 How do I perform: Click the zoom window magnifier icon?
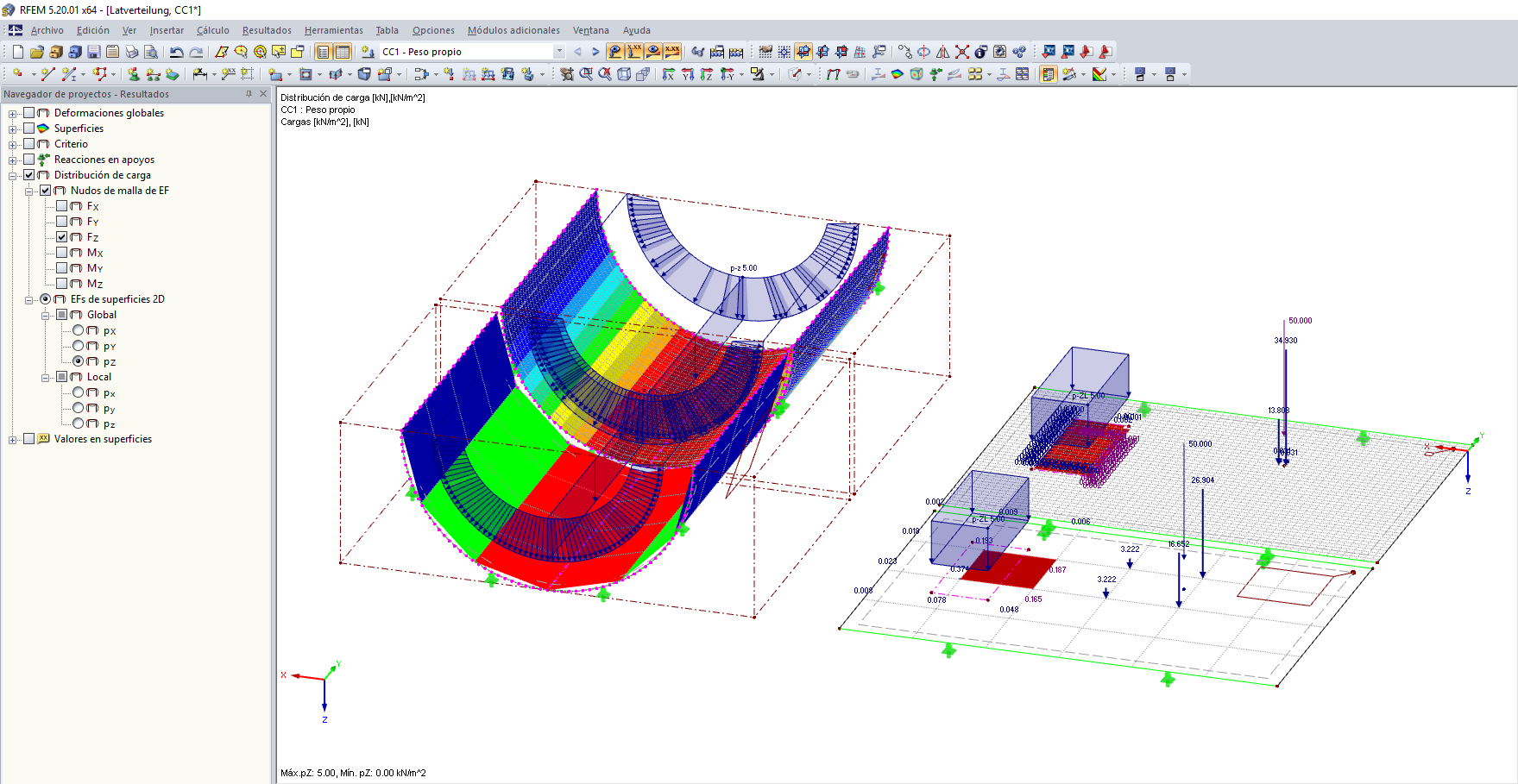tap(586, 74)
